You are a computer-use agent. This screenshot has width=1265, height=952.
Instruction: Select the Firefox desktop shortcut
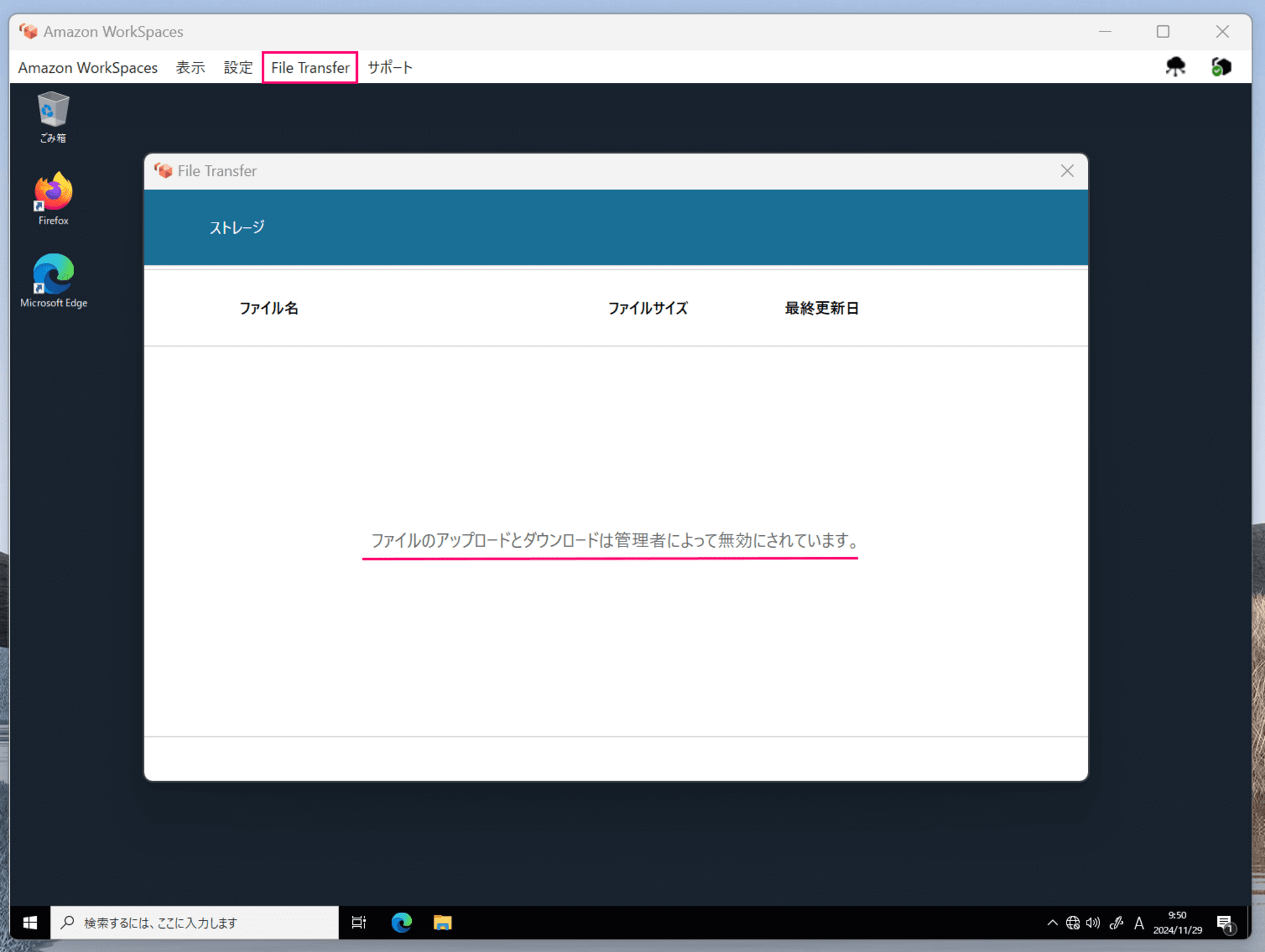coord(53,199)
